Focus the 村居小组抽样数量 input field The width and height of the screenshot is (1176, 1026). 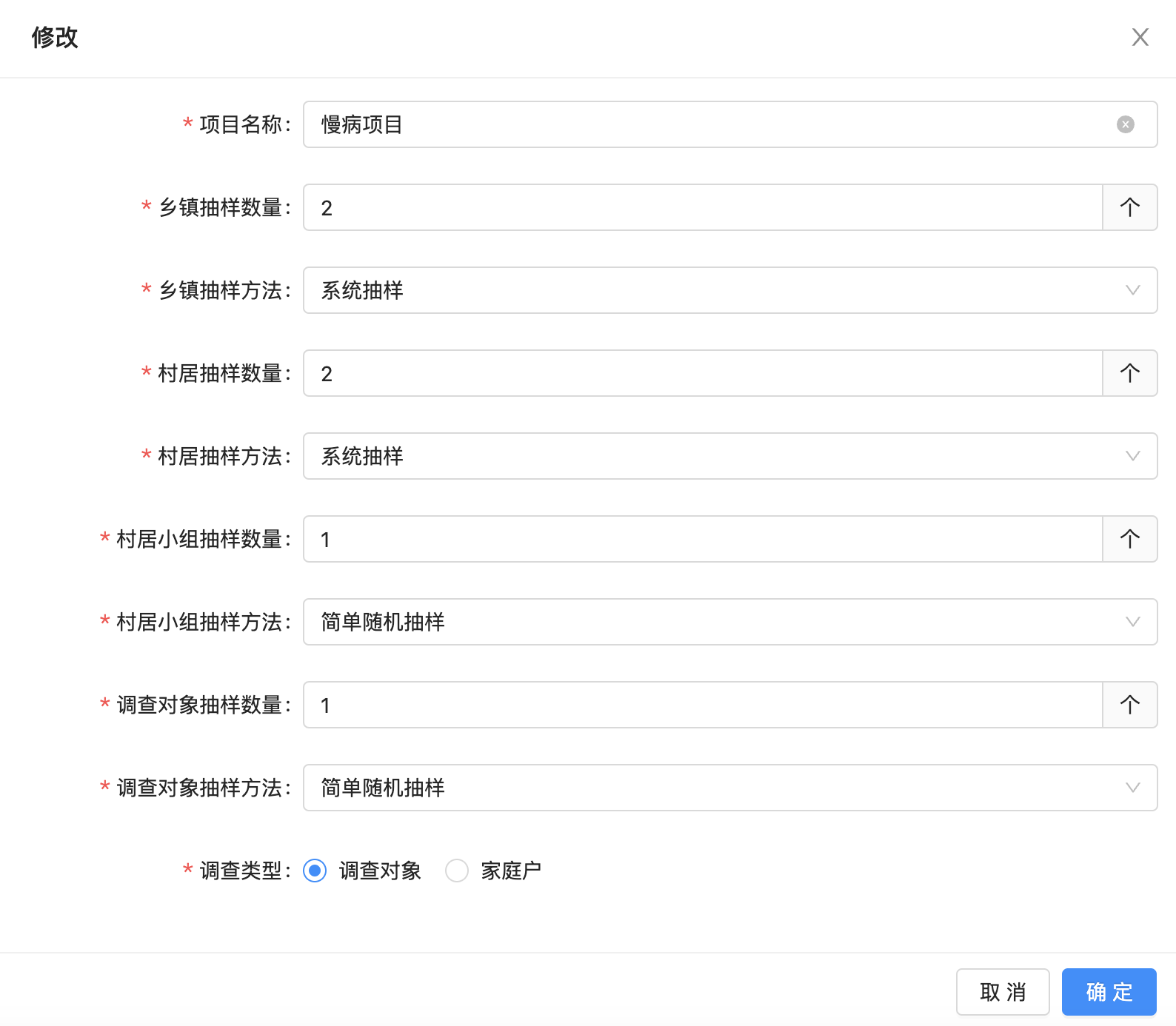(x=702, y=539)
